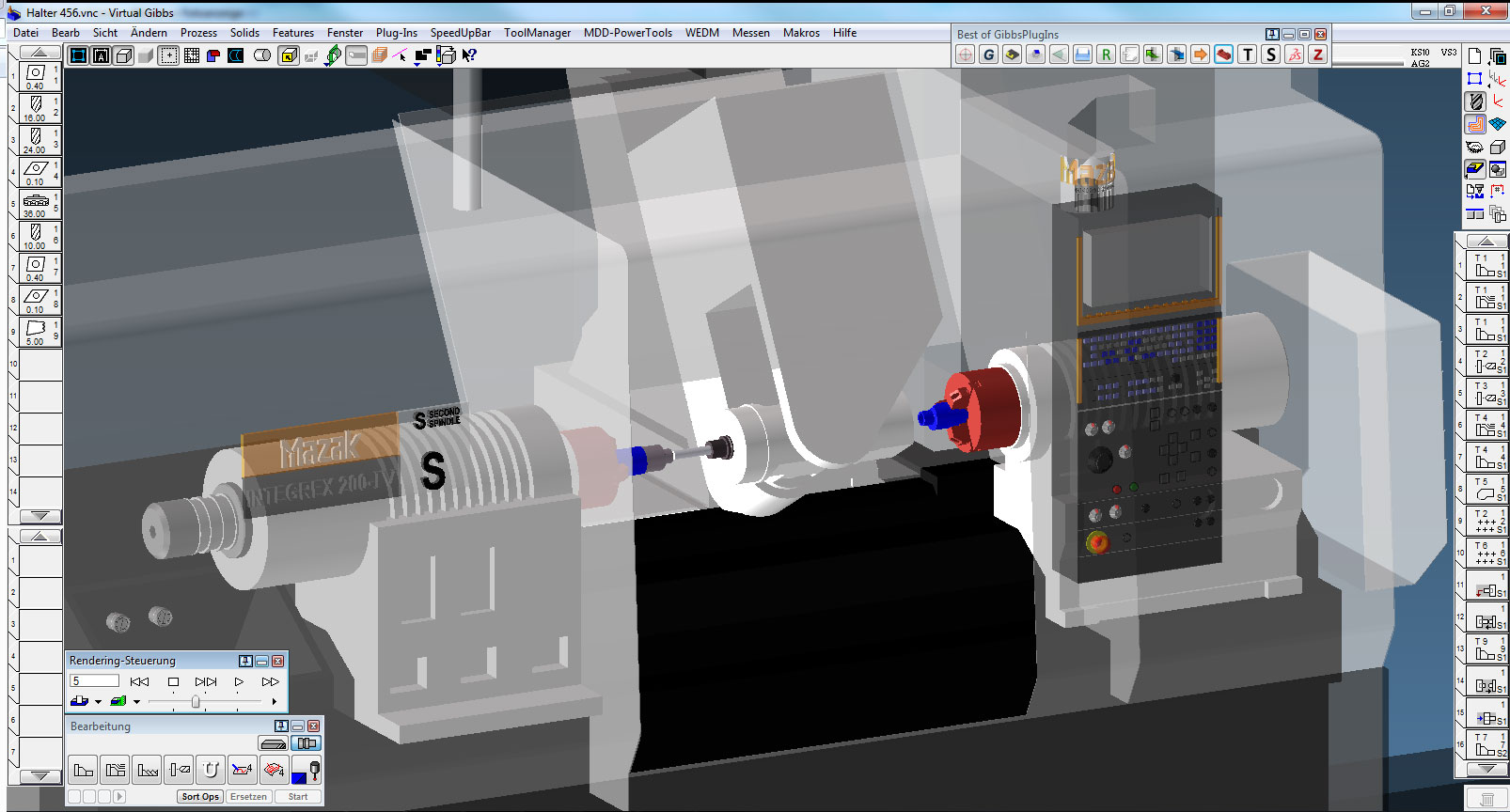Pin the Bearbeitung panel
Screen dimensions: 1510x812
click(x=281, y=726)
